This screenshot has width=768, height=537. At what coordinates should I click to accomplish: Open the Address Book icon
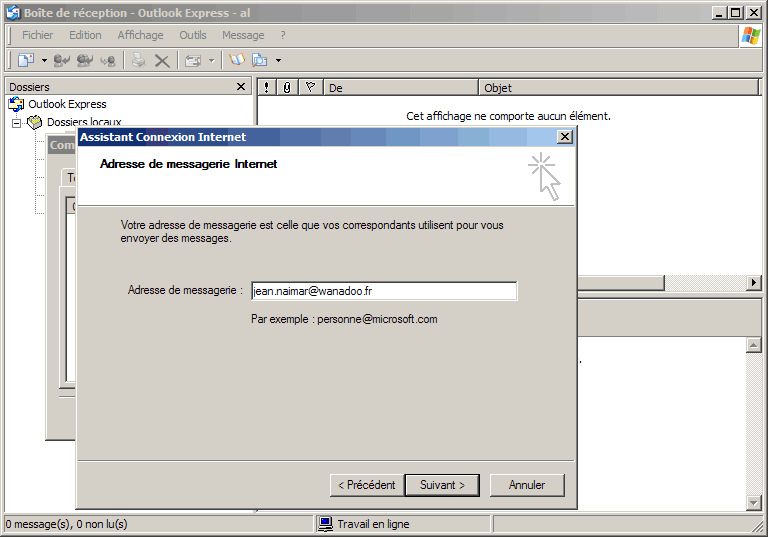(x=237, y=61)
